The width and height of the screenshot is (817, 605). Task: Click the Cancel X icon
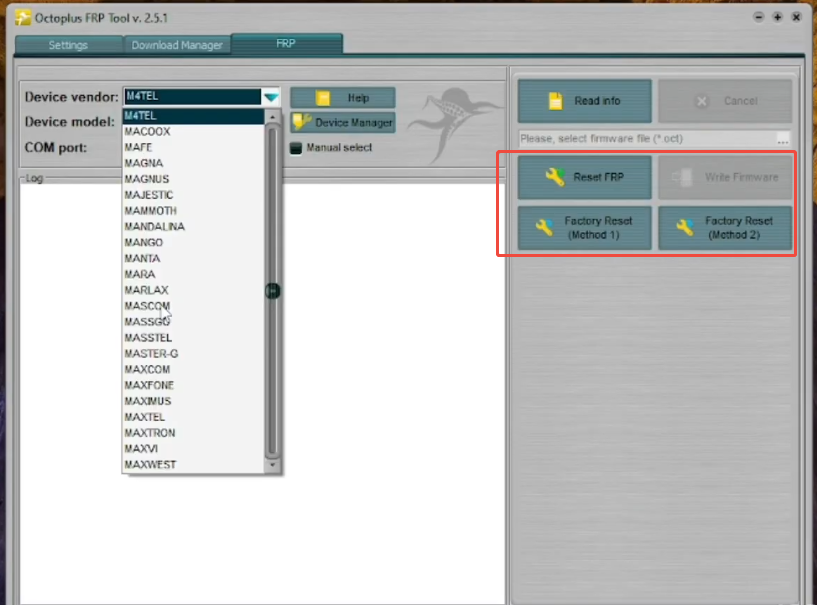(702, 101)
